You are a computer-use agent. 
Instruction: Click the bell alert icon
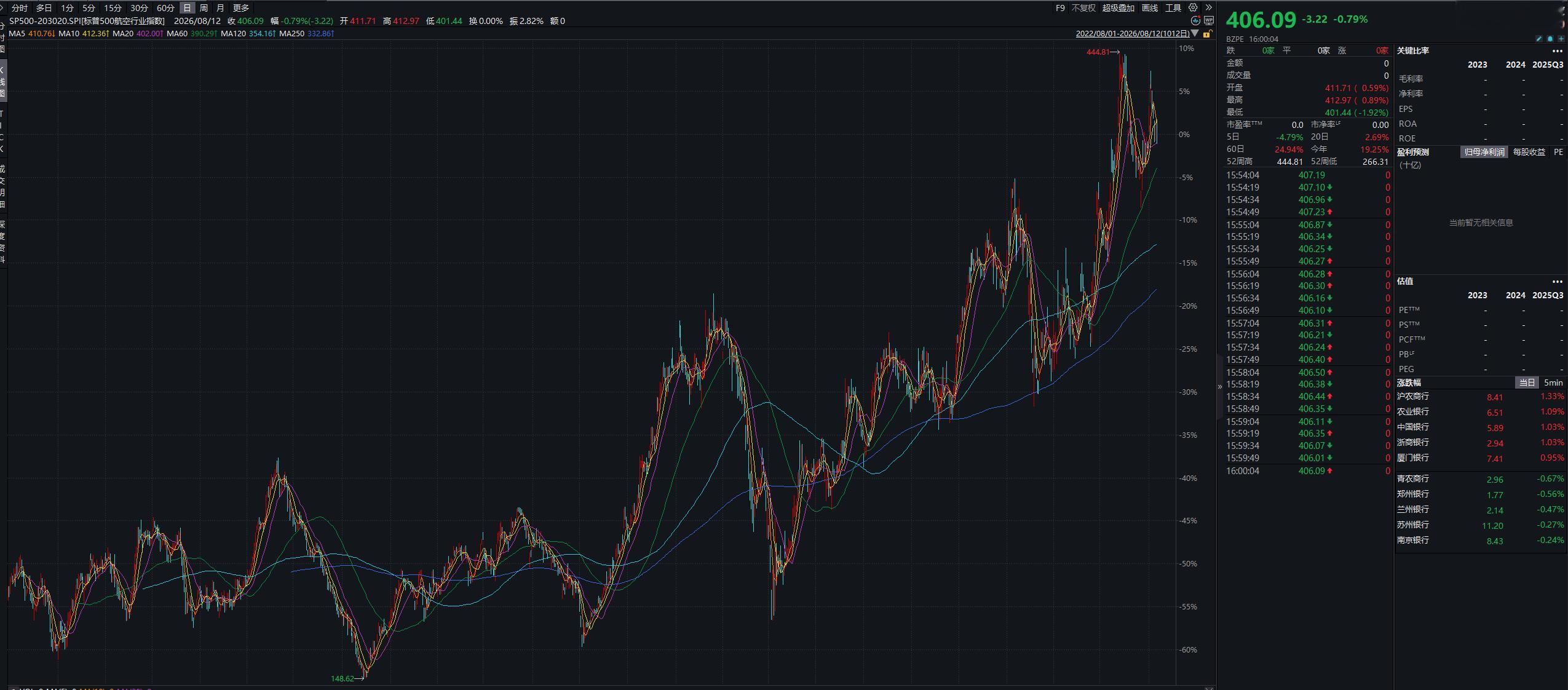[1550, 39]
